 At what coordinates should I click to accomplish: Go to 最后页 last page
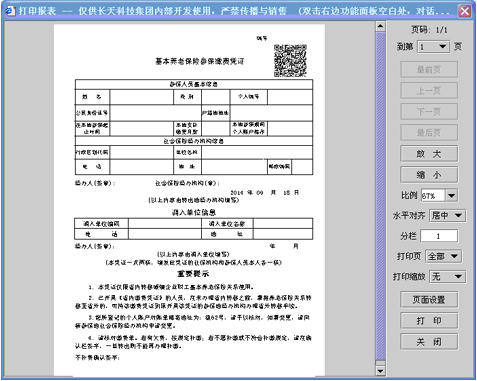coord(429,133)
